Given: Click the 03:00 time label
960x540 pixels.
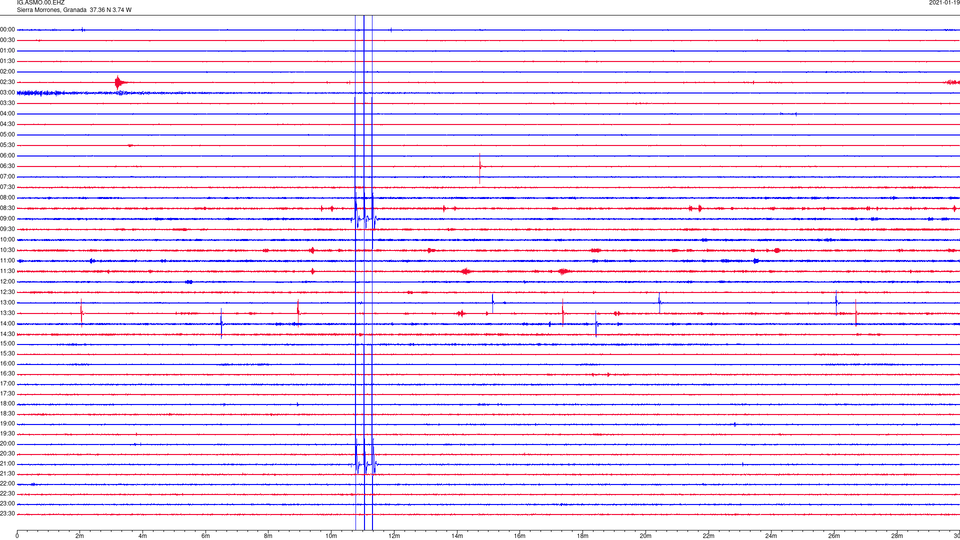Looking at the screenshot, I should coord(7,92).
